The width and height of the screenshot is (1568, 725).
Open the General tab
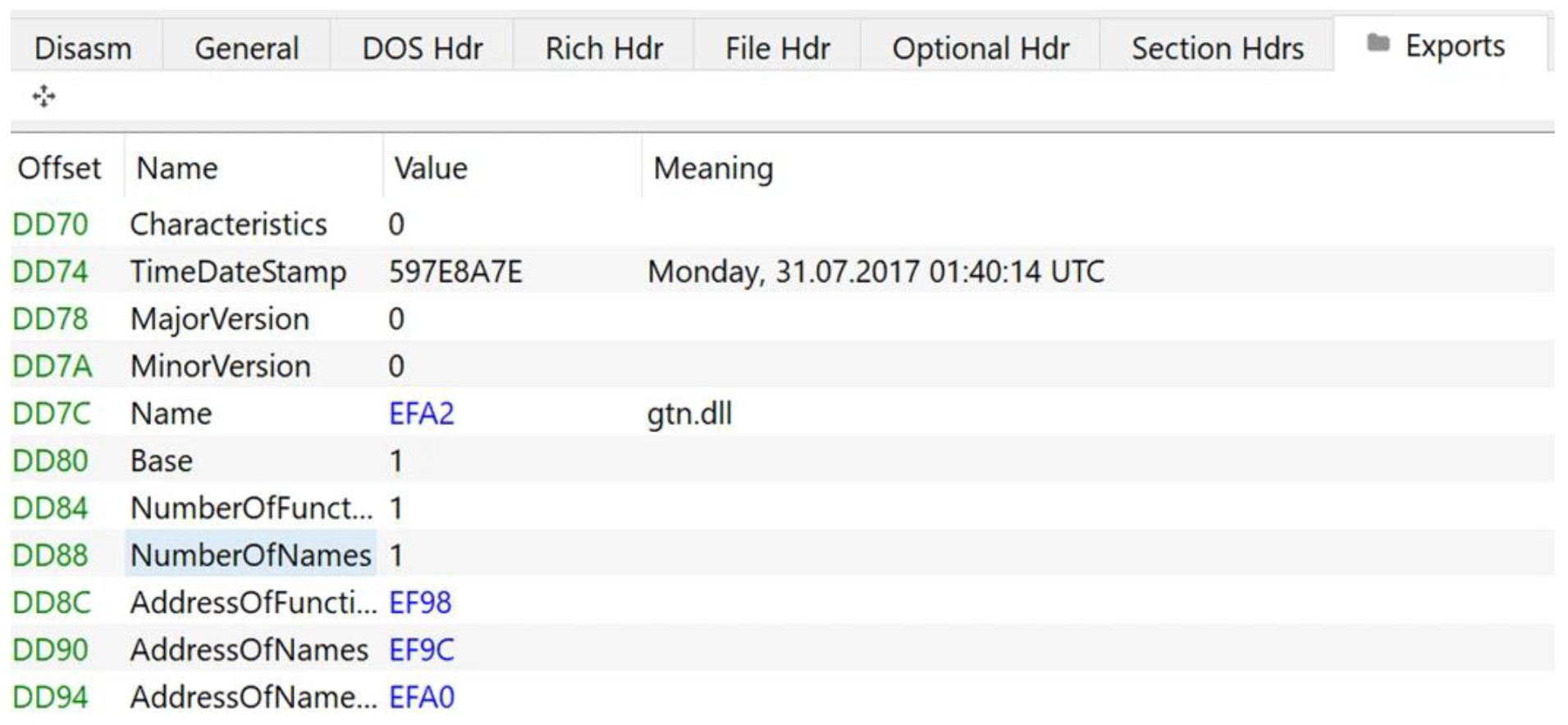point(246,48)
